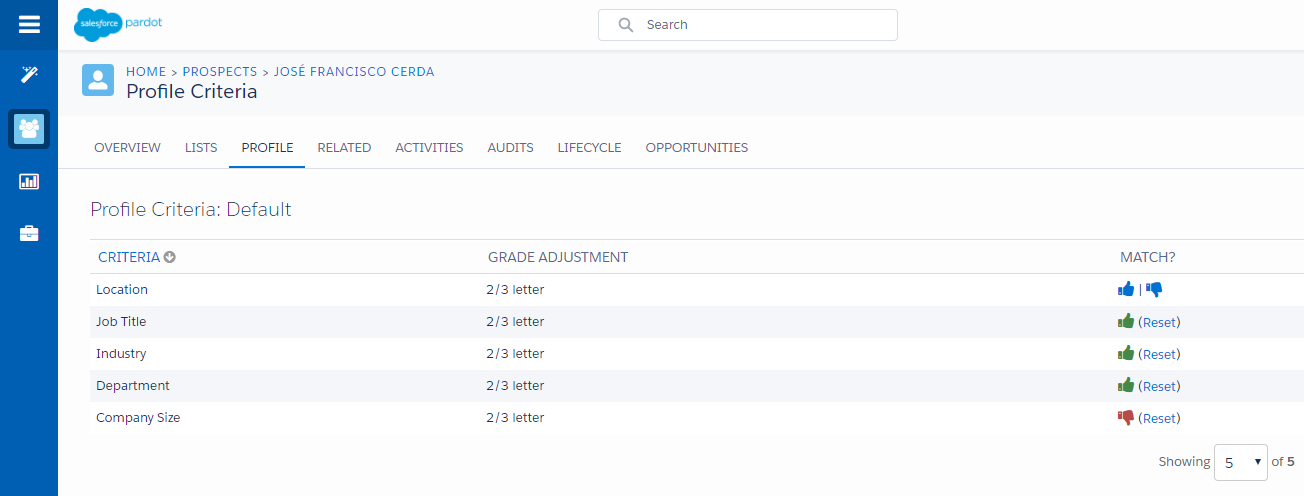This screenshot has height=496, width=1304.
Task: Click the Marketing wand sidebar icon
Action: click(29, 74)
